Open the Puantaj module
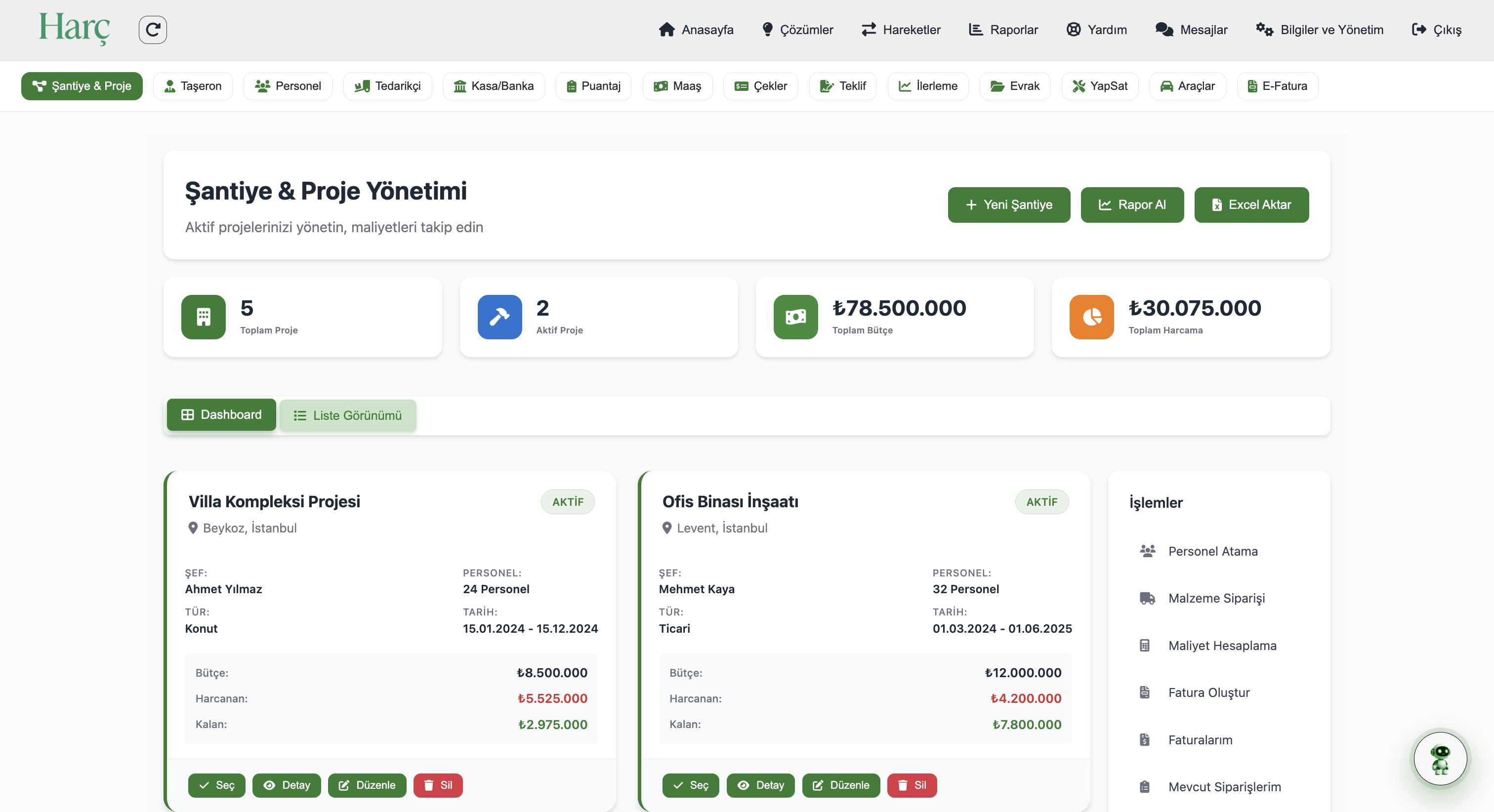Screen dimensions: 1494x812 (593, 86)
